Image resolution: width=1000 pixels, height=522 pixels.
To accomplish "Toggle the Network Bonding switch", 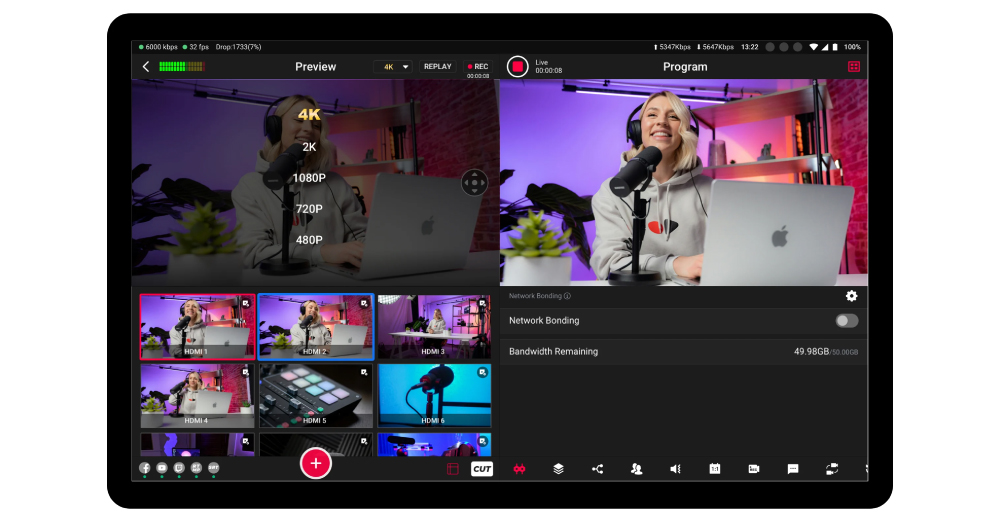I will tap(847, 321).
